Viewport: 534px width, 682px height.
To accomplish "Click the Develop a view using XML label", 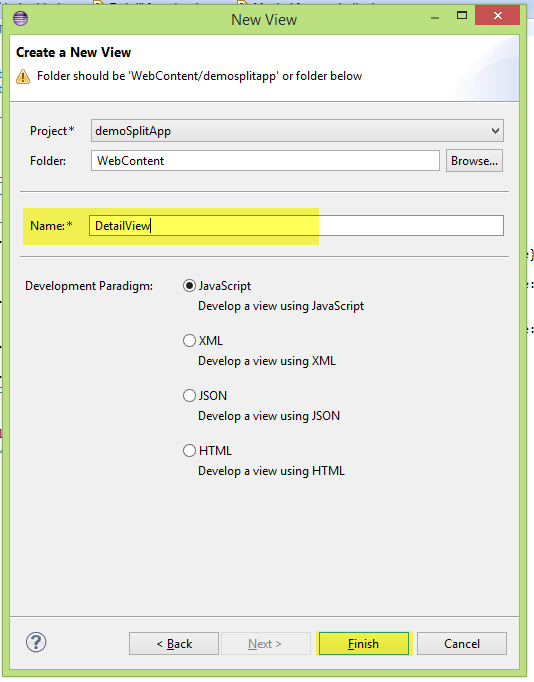I will click(267, 361).
